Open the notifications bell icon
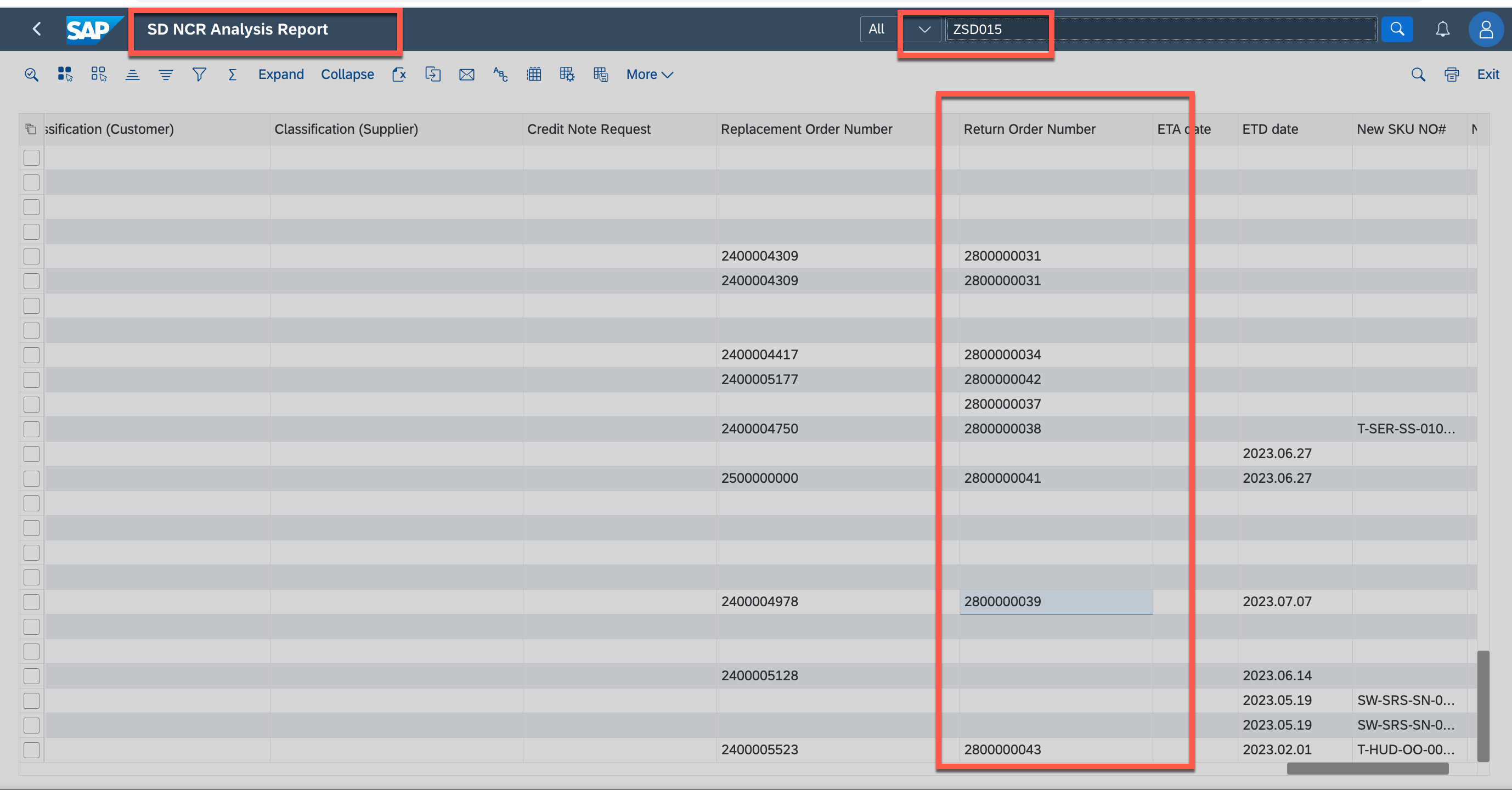The height and width of the screenshot is (790, 1512). click(x=1442, y=29)
